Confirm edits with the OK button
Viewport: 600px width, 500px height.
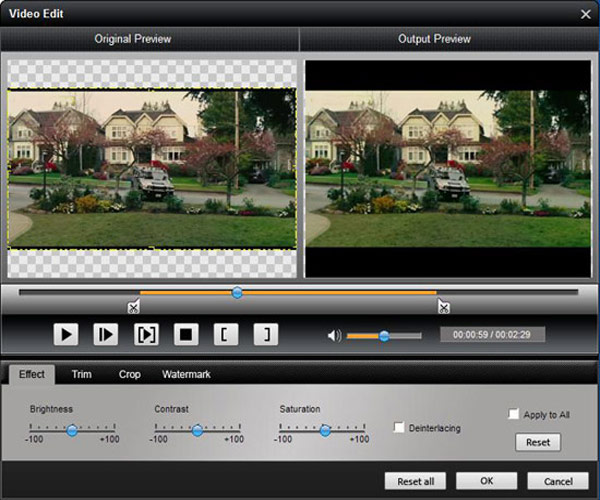486,481
